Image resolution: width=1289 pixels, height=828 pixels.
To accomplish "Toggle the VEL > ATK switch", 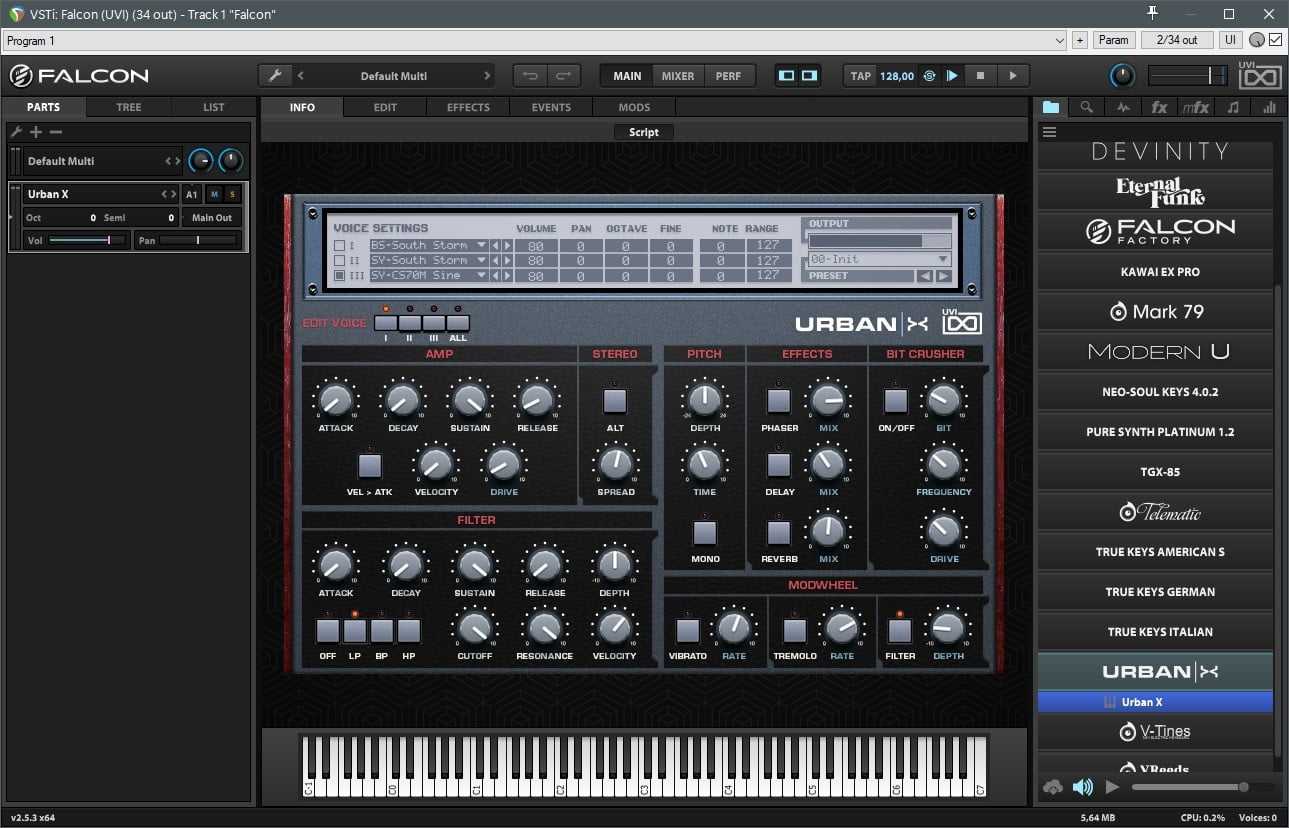I will [370, 465].
